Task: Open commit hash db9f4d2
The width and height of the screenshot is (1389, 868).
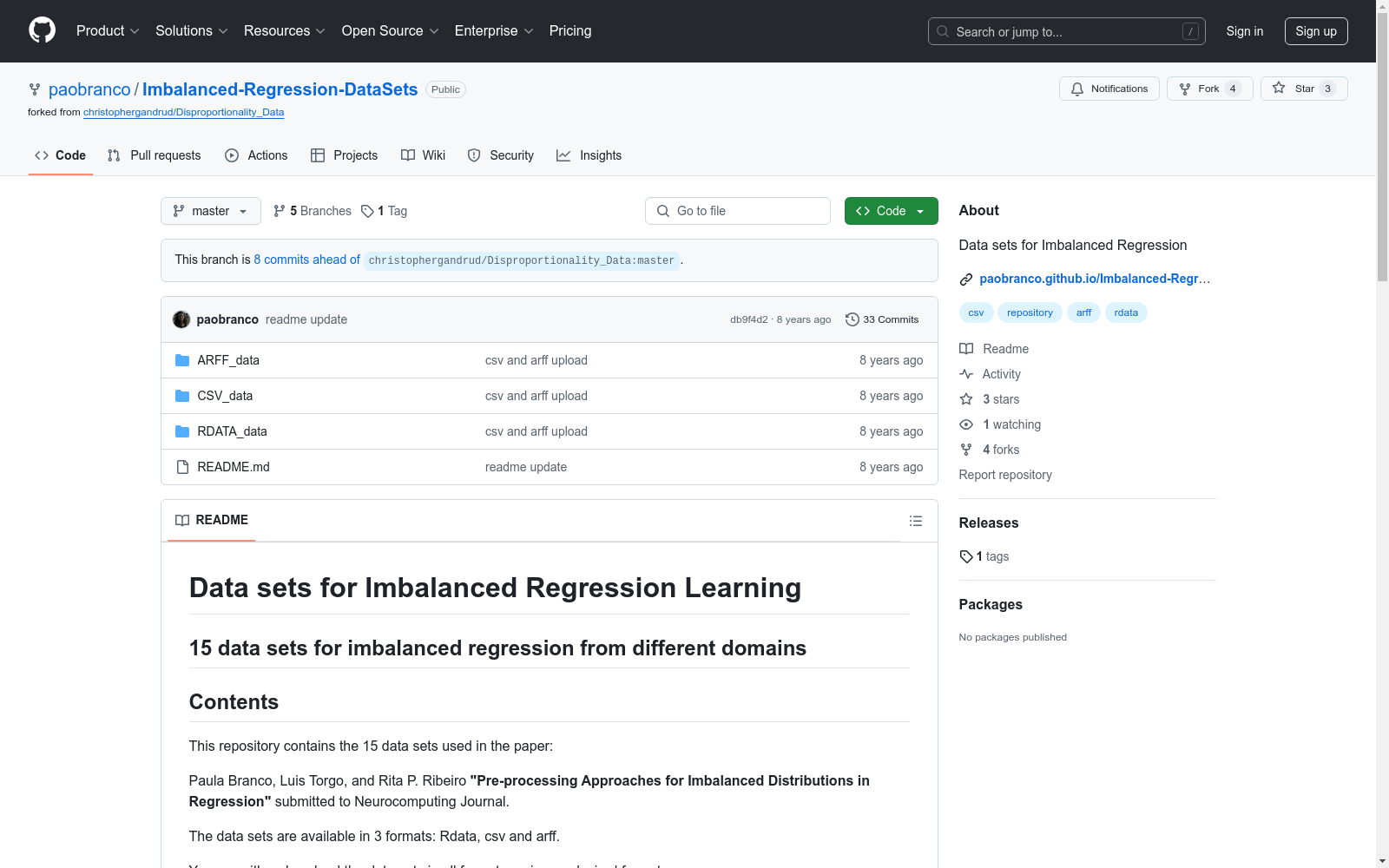Action: pos(749,319)
